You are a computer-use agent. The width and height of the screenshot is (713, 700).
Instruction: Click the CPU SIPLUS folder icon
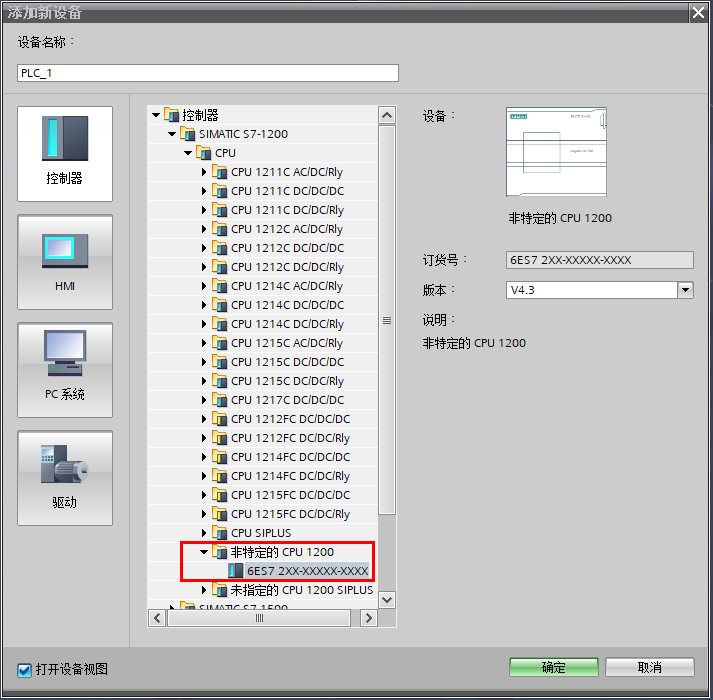coord(219,533)
